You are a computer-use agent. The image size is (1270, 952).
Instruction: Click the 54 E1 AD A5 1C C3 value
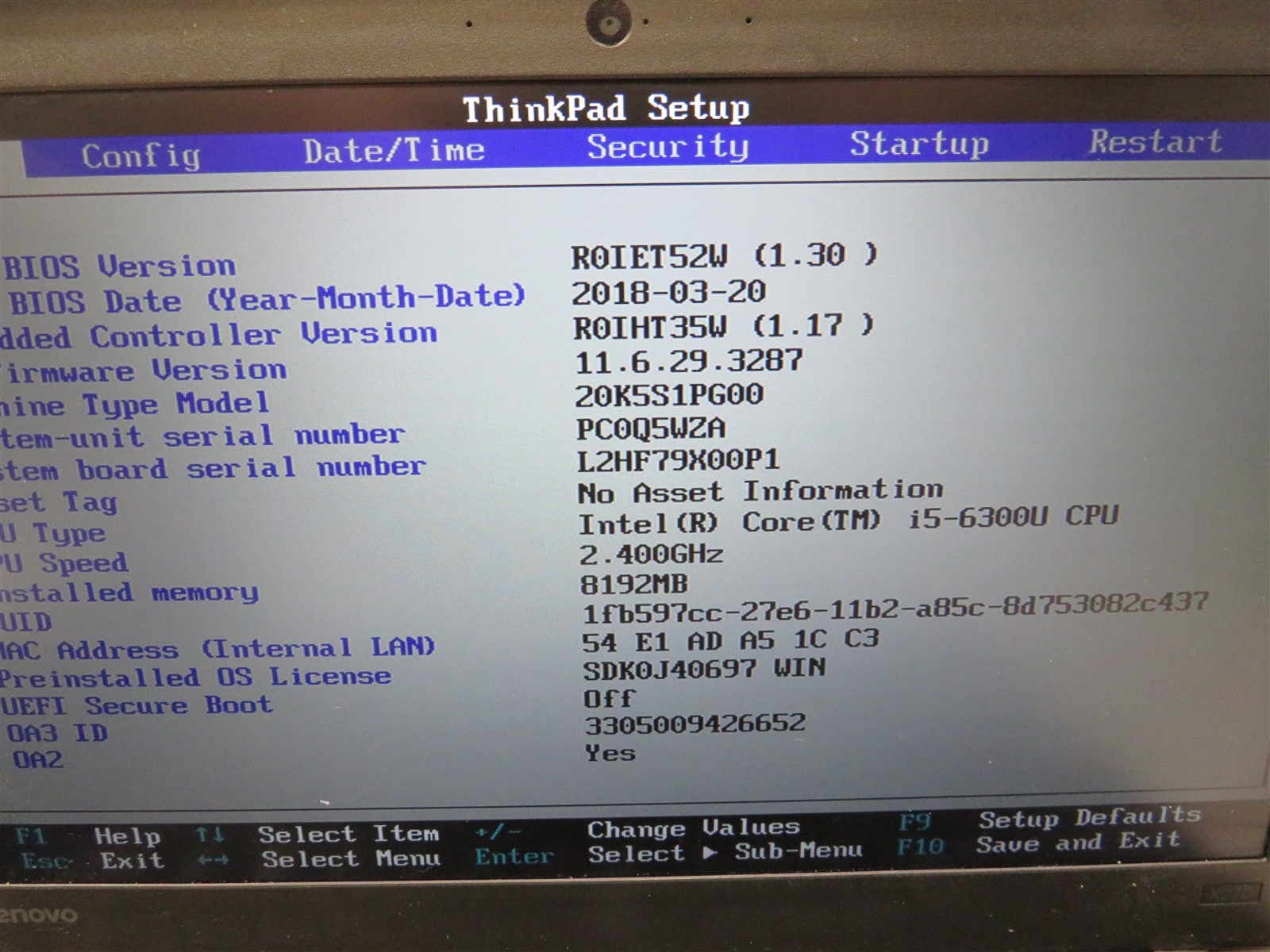point(730,640)
